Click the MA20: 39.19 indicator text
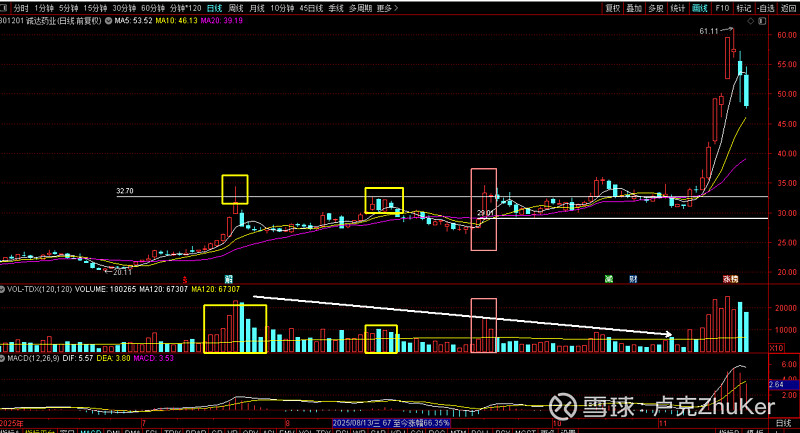 coord(221,21)
